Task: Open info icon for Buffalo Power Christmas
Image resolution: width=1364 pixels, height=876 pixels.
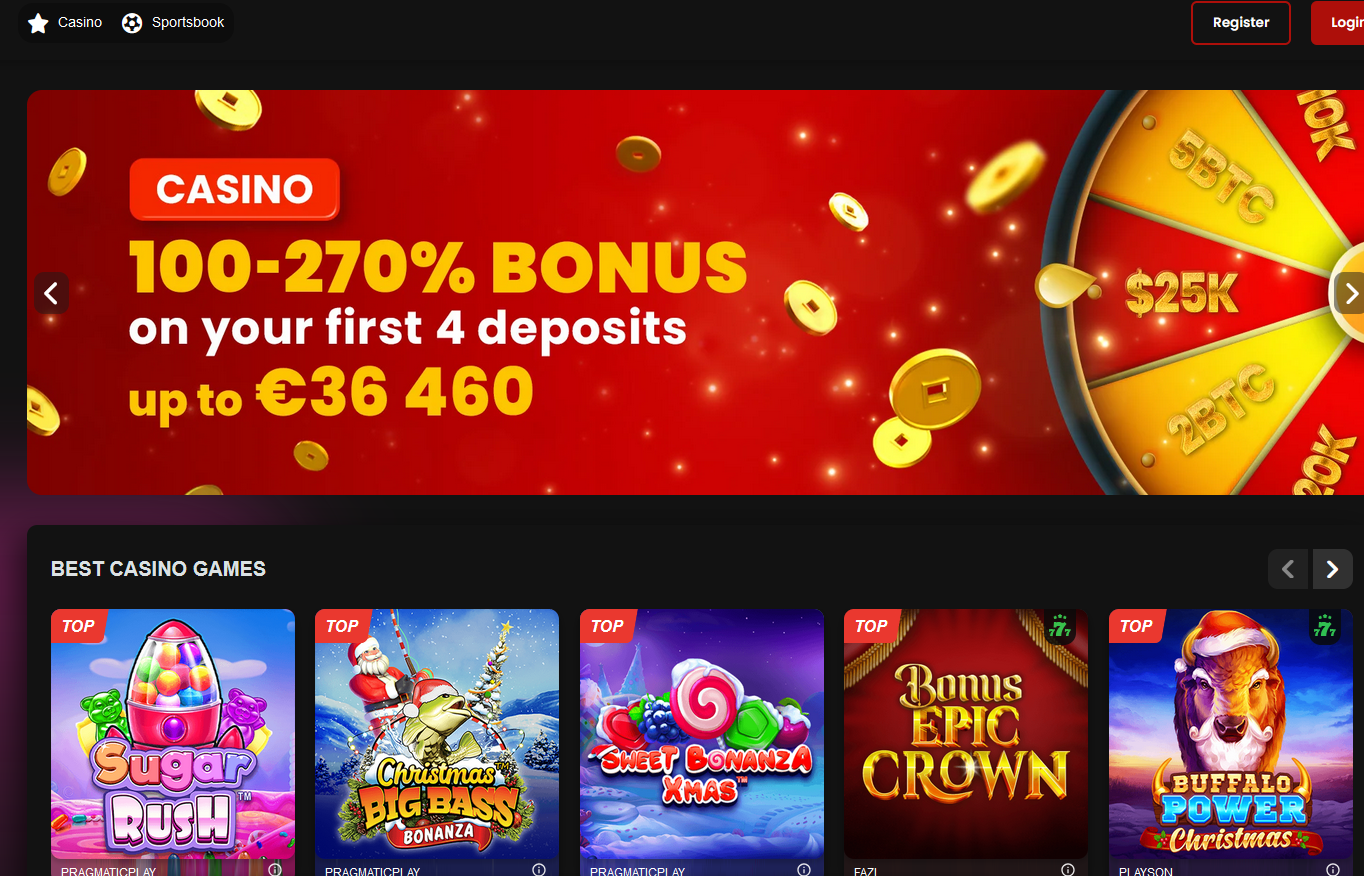Action: [x=1331, y=870]
